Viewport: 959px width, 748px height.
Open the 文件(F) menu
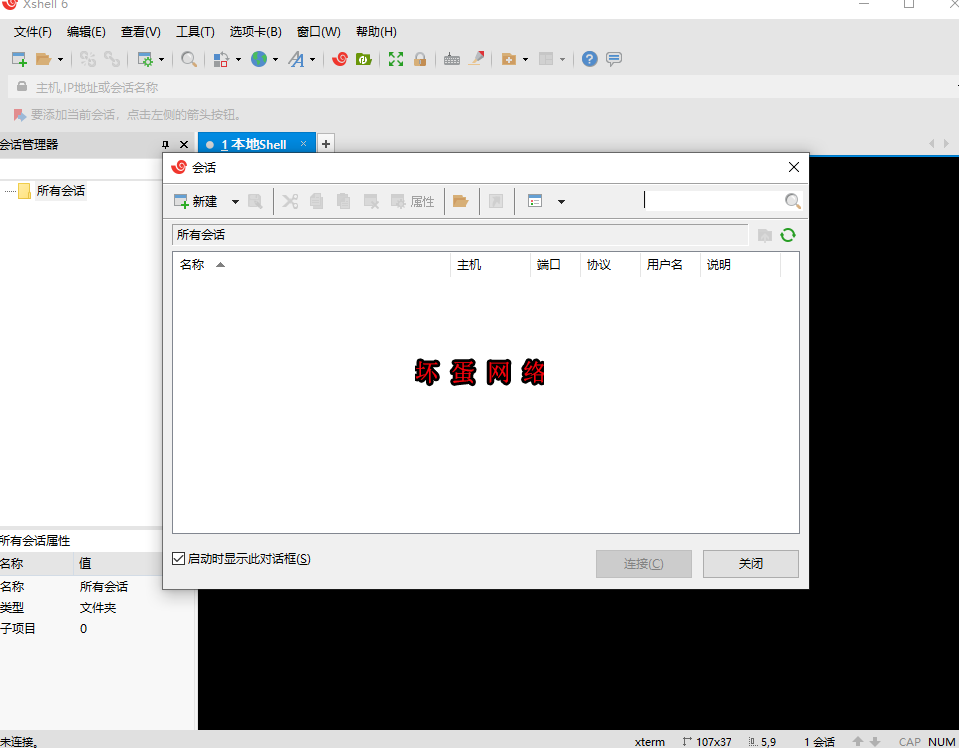pos(32,32)
